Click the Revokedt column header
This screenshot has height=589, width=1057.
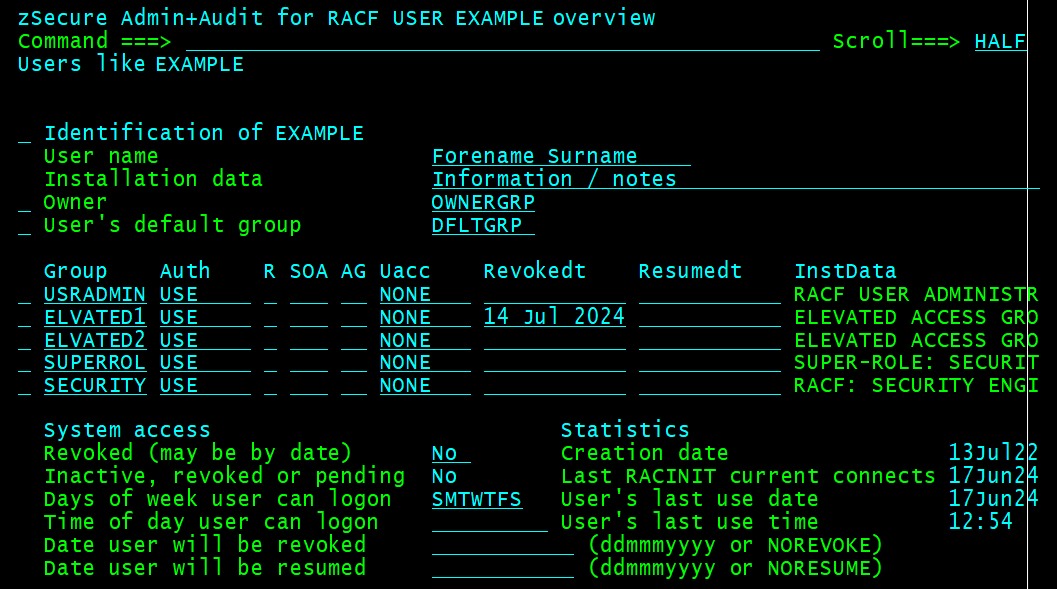tap(535, 271)
